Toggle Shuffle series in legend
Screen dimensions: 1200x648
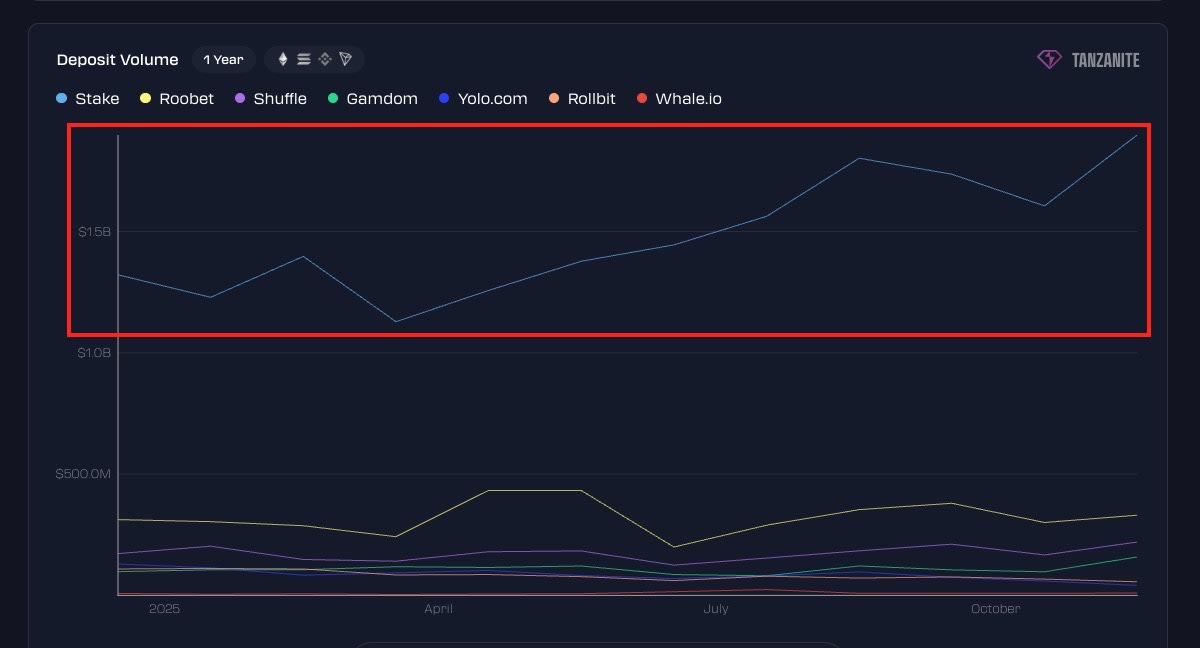[271, 99]
